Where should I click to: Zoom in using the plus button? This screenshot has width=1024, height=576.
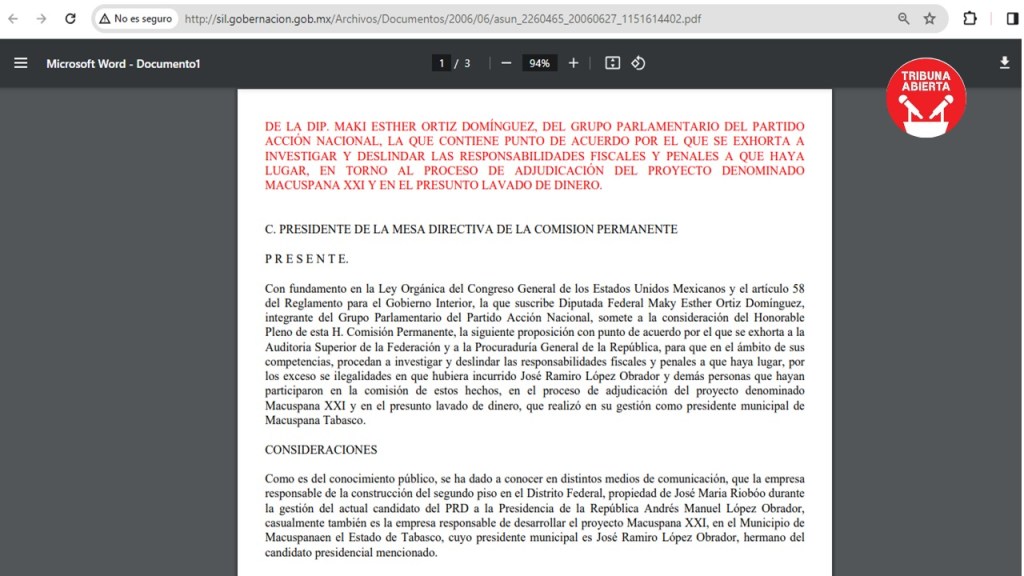[573, 63]
